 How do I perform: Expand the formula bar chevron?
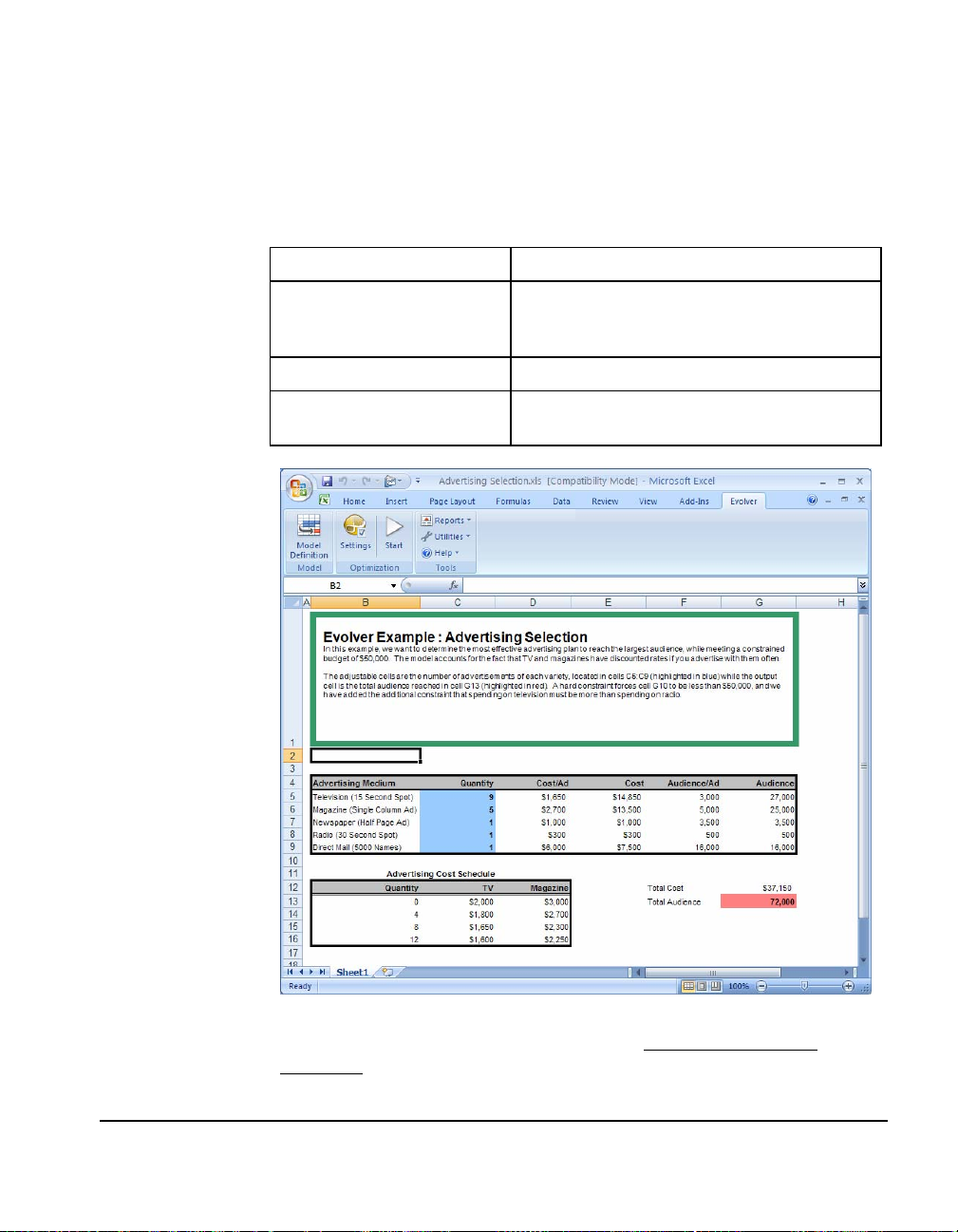tap(862, 586)
